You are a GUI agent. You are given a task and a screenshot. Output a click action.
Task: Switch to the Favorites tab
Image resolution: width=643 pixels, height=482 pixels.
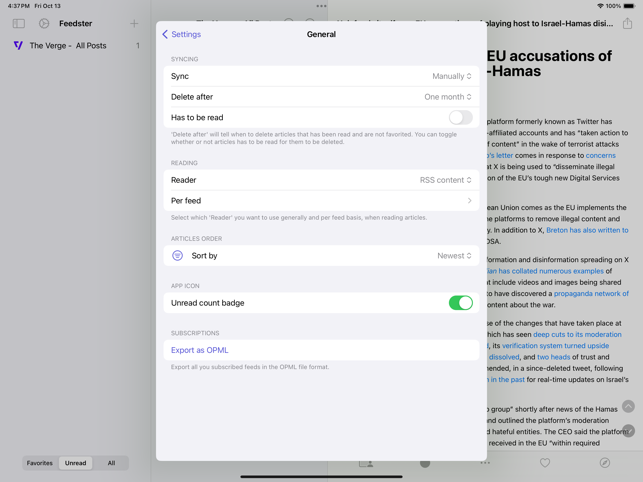[40, 463]
